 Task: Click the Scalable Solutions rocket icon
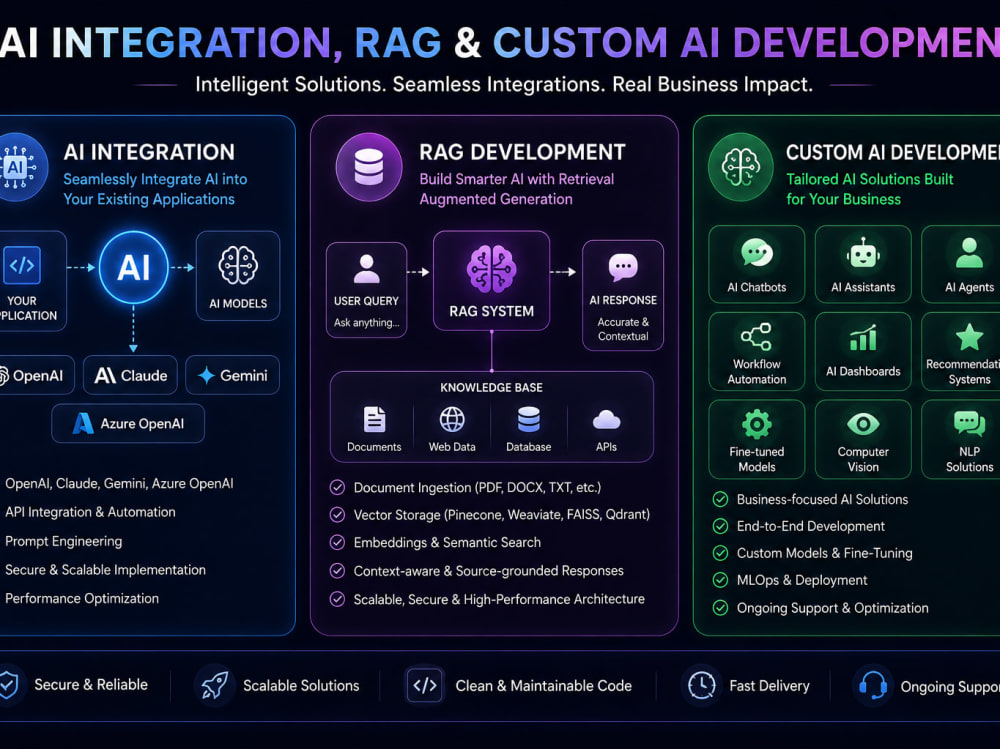[x=215, y=686]
